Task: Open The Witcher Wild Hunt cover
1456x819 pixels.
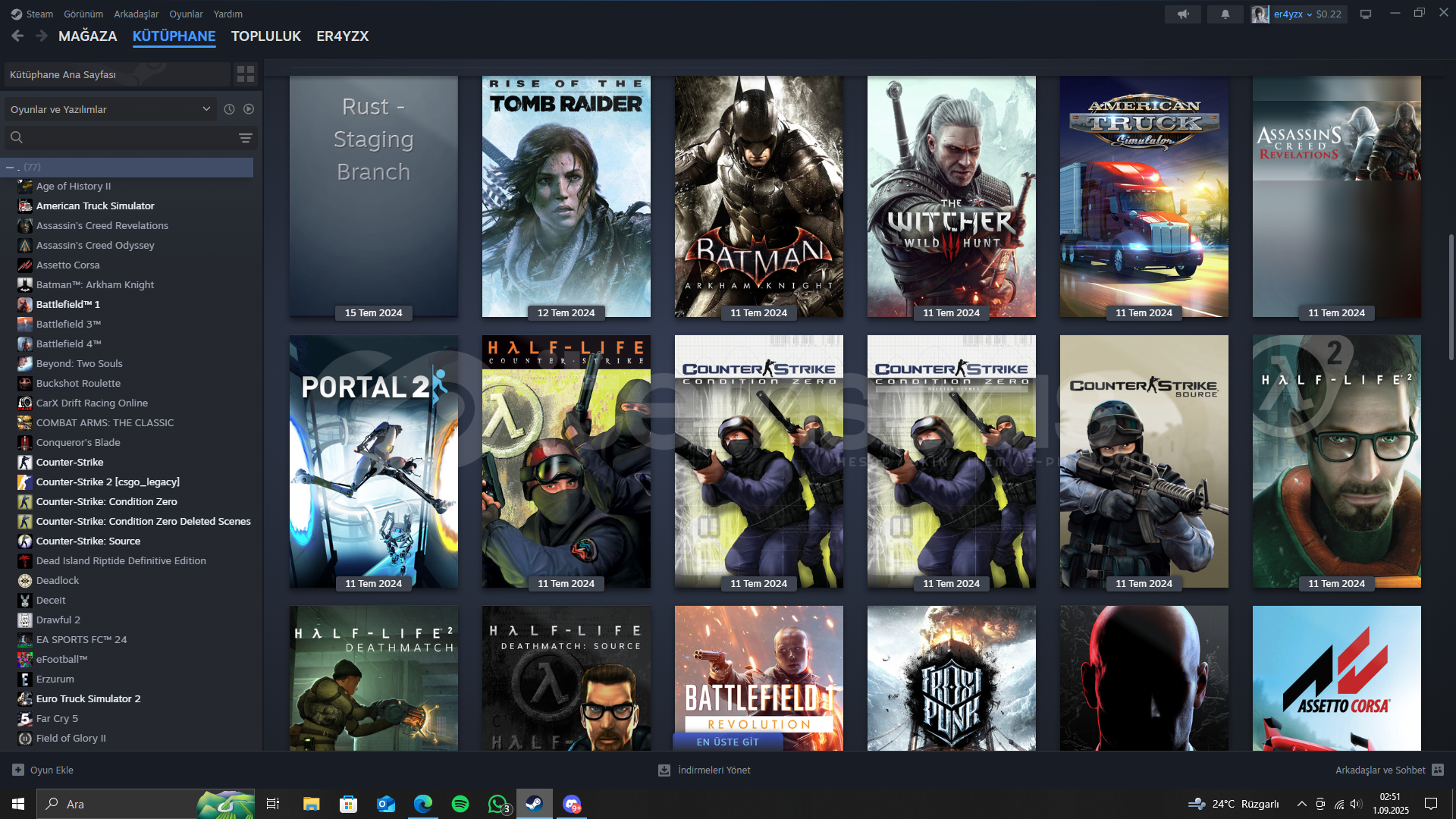Action: point(952,196)
